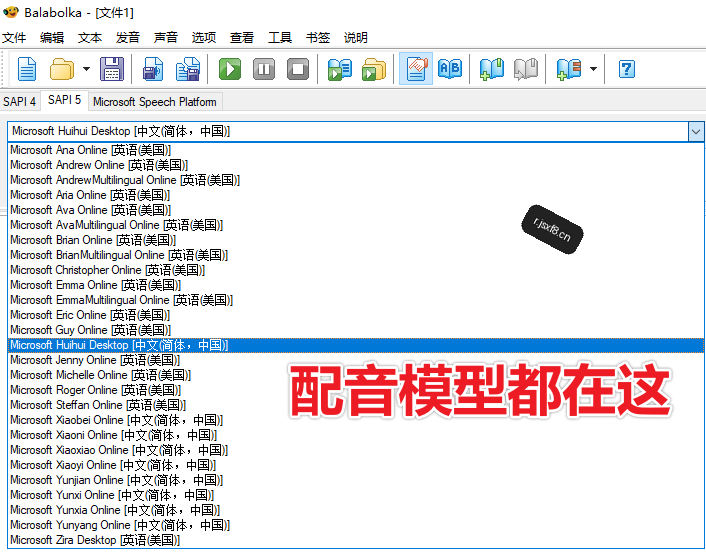
Task: Select Microsoft Brian Online voice
Action: coord(356,240)
